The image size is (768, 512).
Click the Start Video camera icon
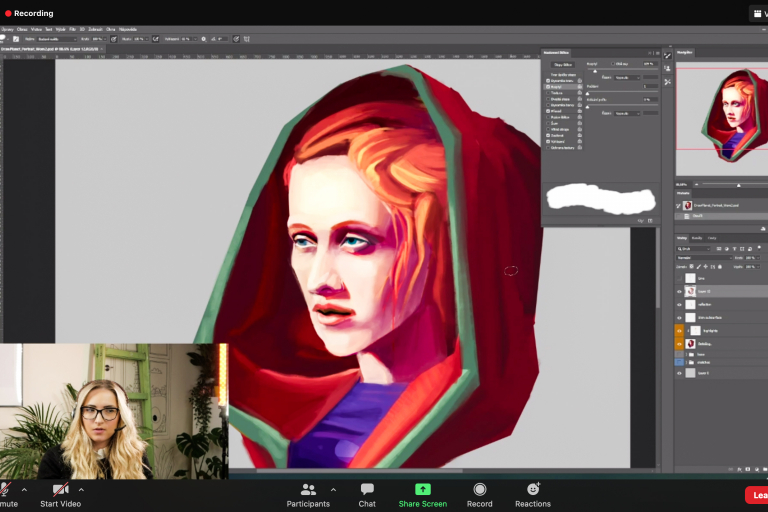(60, 490)
